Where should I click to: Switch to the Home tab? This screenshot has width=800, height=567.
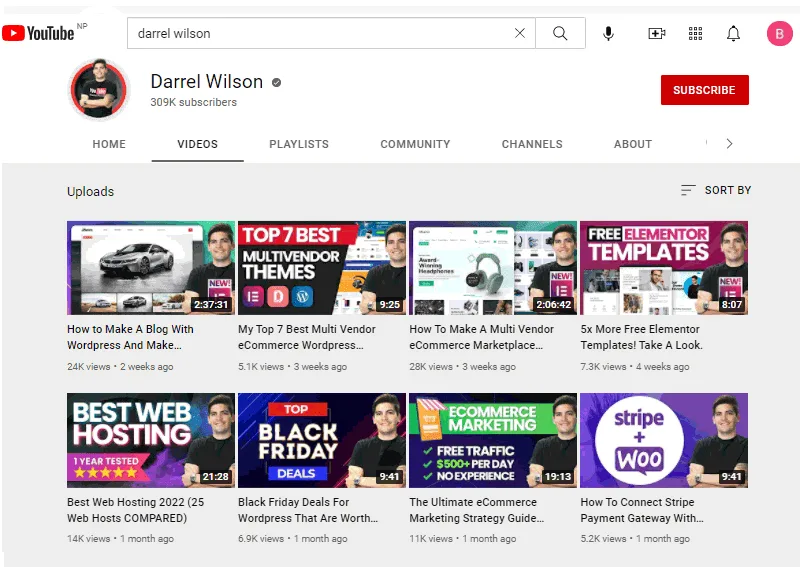(109, 144)
